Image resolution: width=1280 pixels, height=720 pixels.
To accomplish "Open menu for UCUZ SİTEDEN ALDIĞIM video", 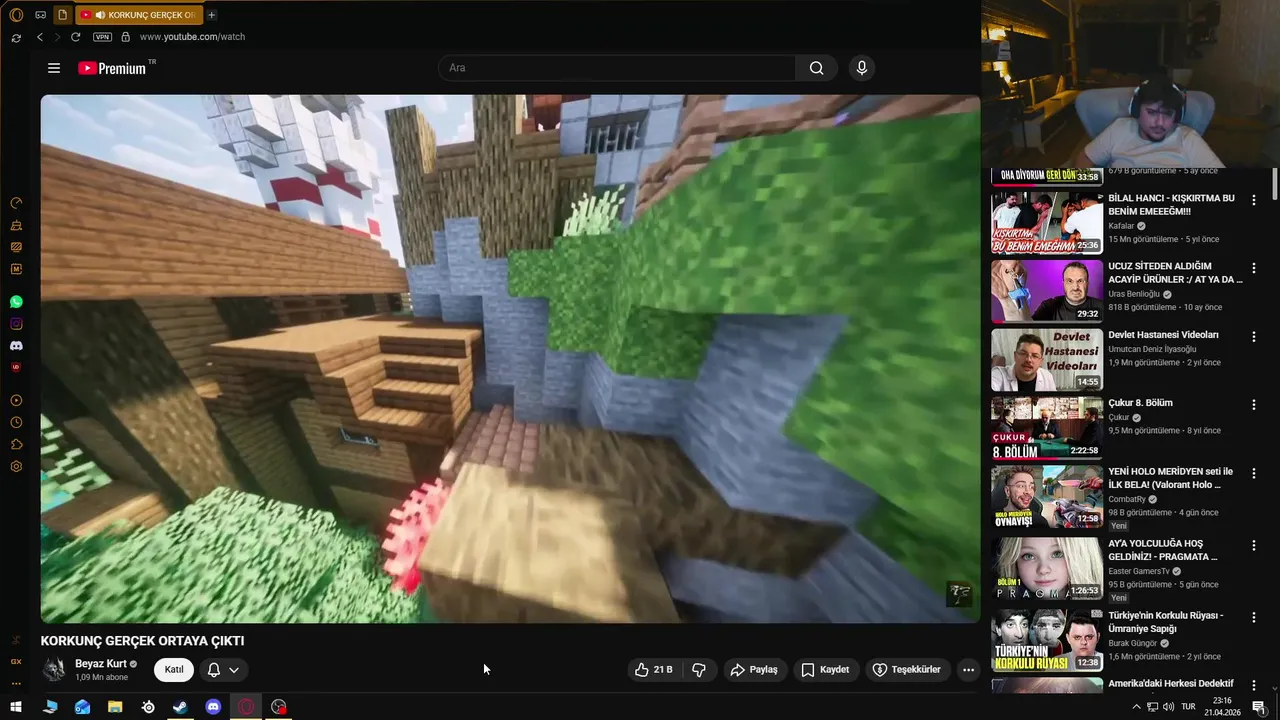I will 1254,268.
